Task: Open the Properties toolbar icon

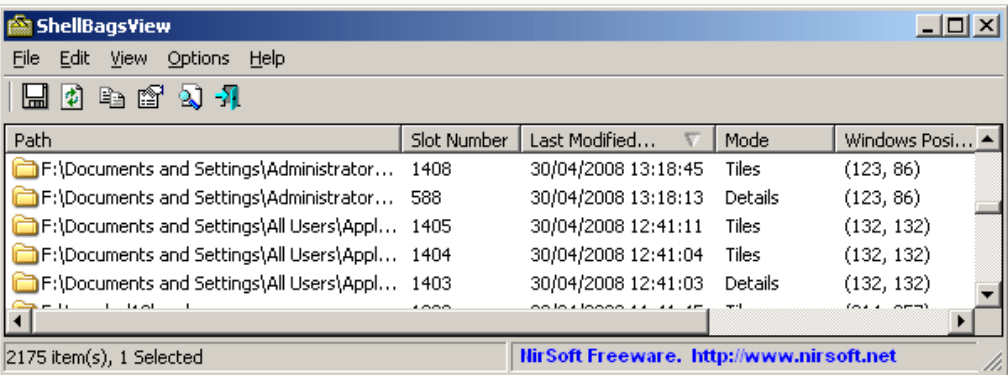Action: [x=150, y=97]
